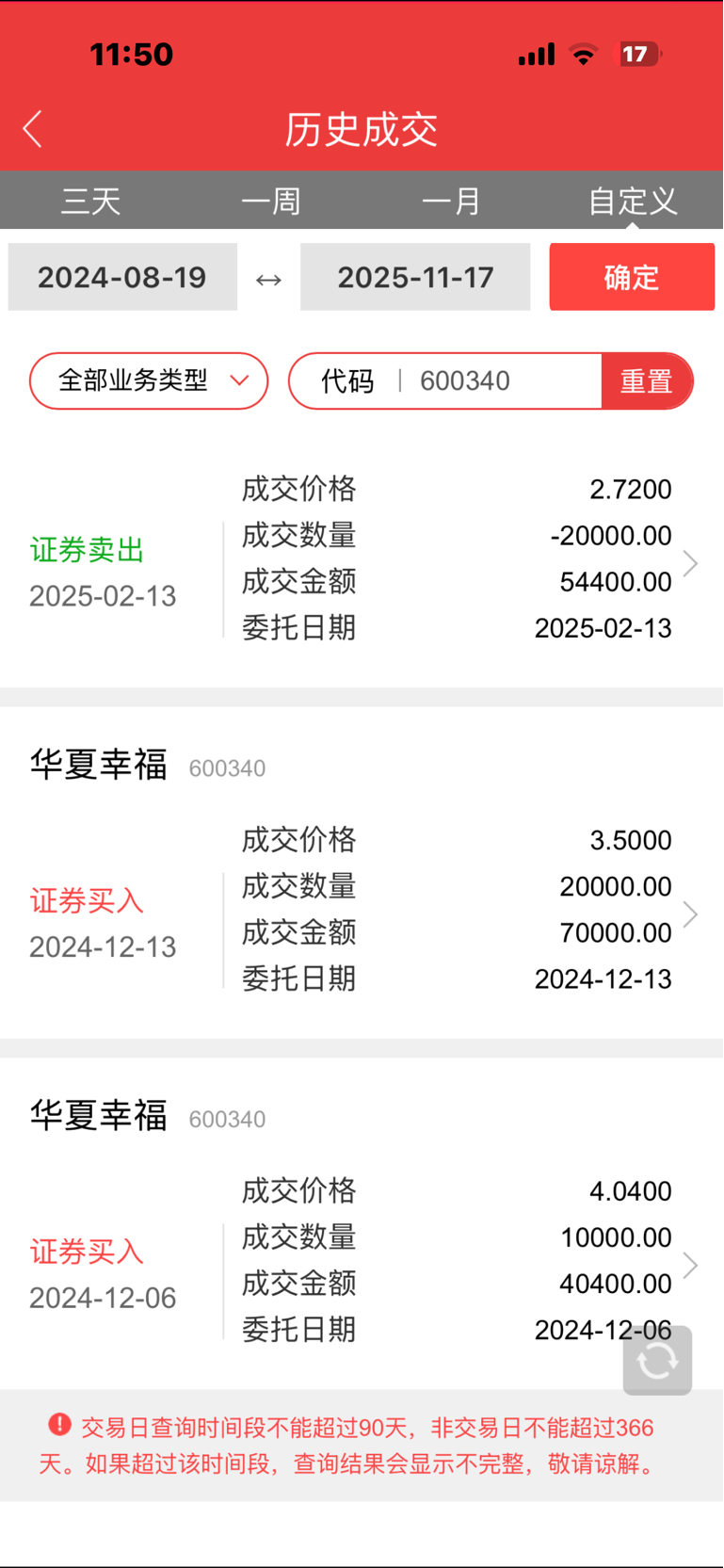Select the 自定义 tab
Viewport: 724px width, 1568px height.
[x=632, y=201]
